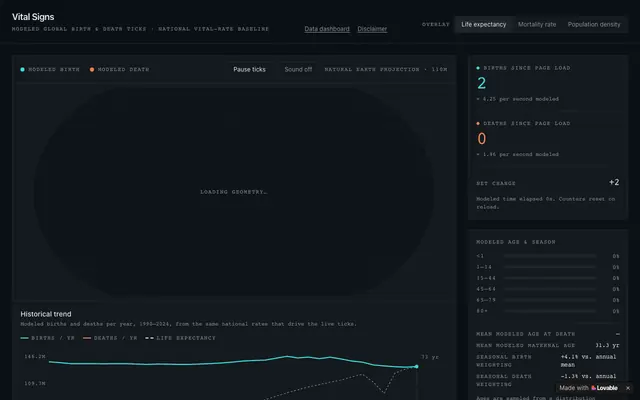Open the Lovable badge link
The width and height of the screenshot is (640, 400).
589,388
